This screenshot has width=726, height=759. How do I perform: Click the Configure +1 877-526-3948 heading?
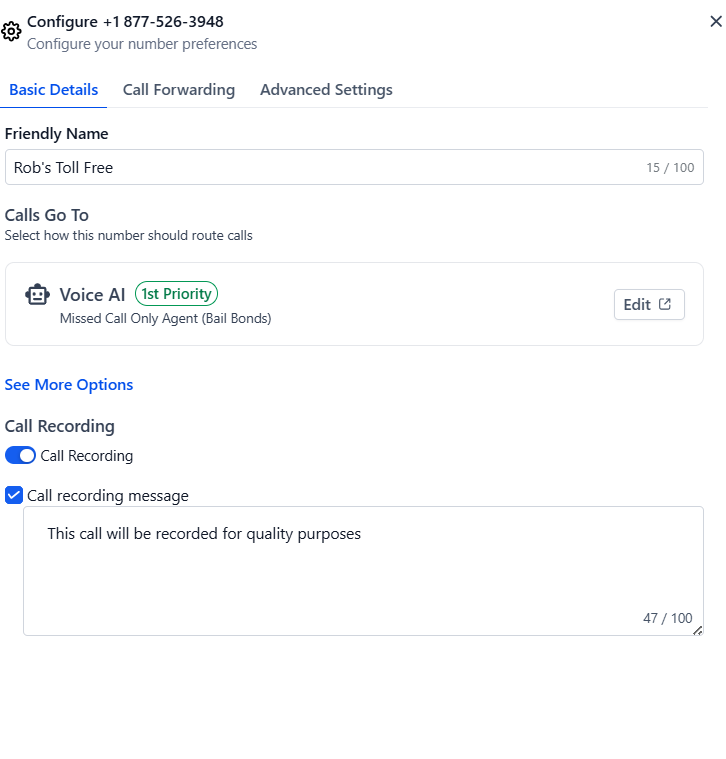click(x=125, y=22)
